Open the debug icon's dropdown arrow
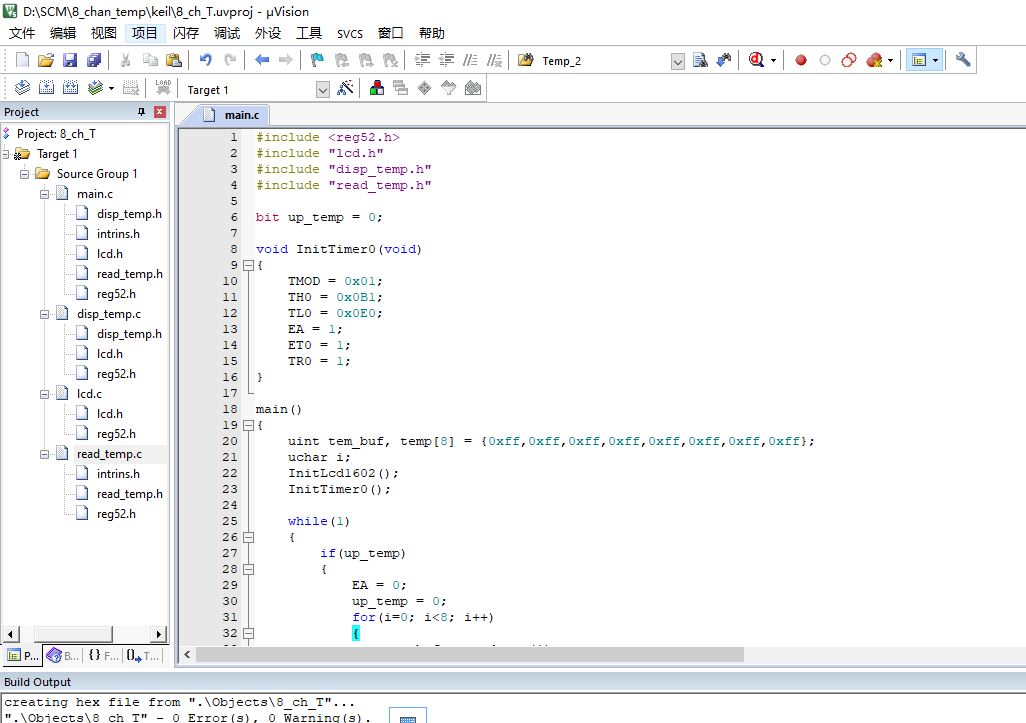 [x=773, y=60]
